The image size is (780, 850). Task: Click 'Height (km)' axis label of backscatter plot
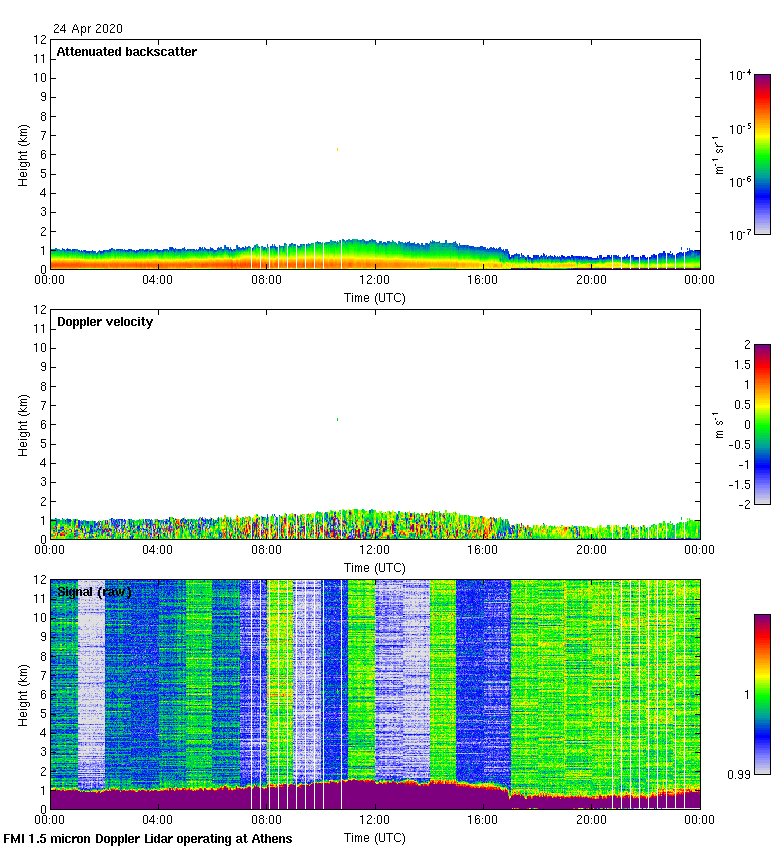pos(23,154)
